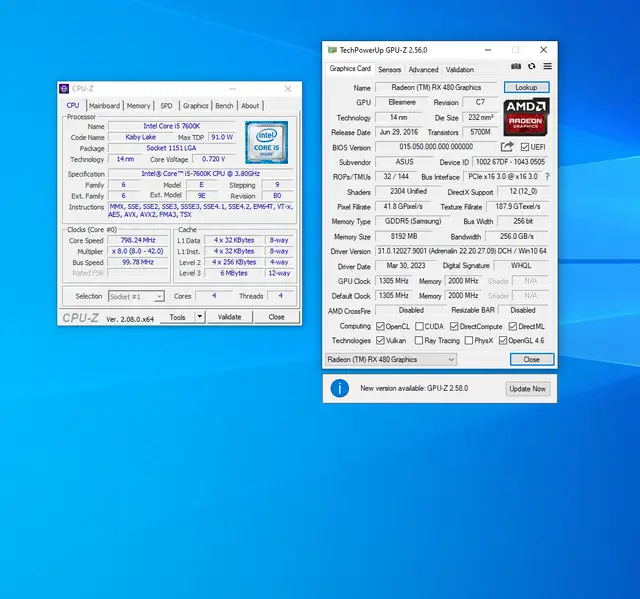Toggle the CUDA checkbox
Screen dimensions: 640x599
(x=419, y=326)
